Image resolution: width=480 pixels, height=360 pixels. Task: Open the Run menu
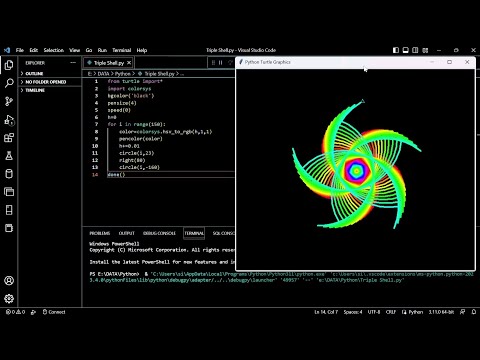coord(102,50)
